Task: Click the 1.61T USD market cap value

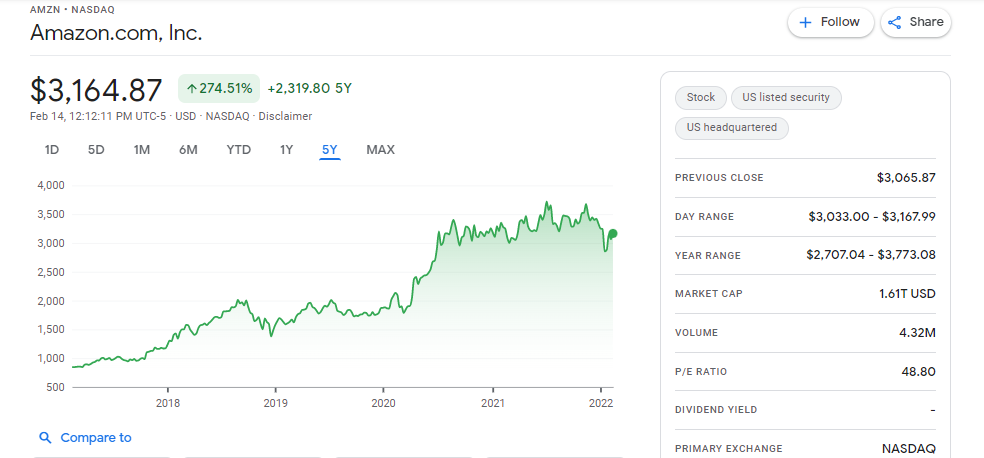Action: 907,294
